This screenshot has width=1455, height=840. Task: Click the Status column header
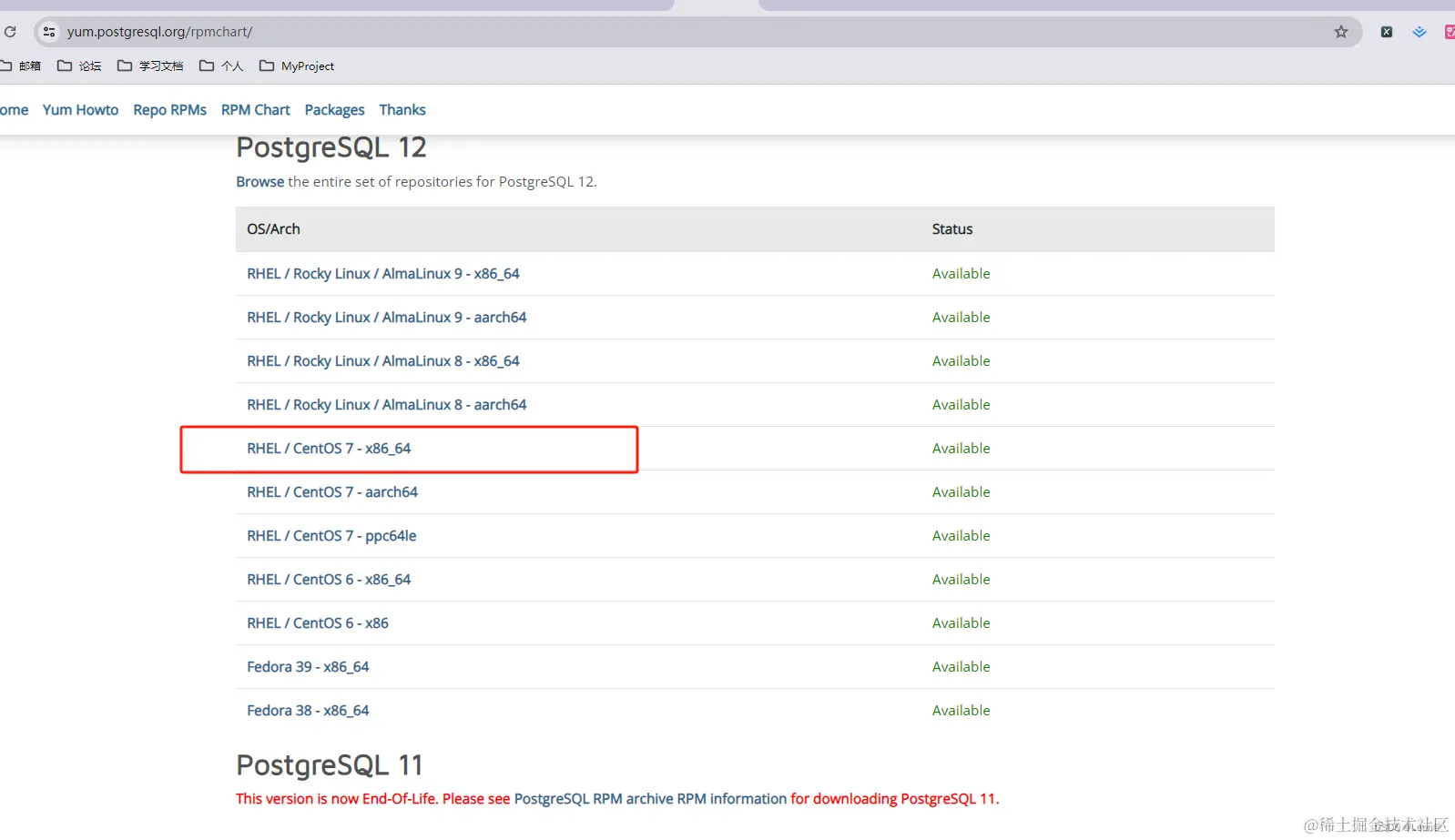point(952,229)
